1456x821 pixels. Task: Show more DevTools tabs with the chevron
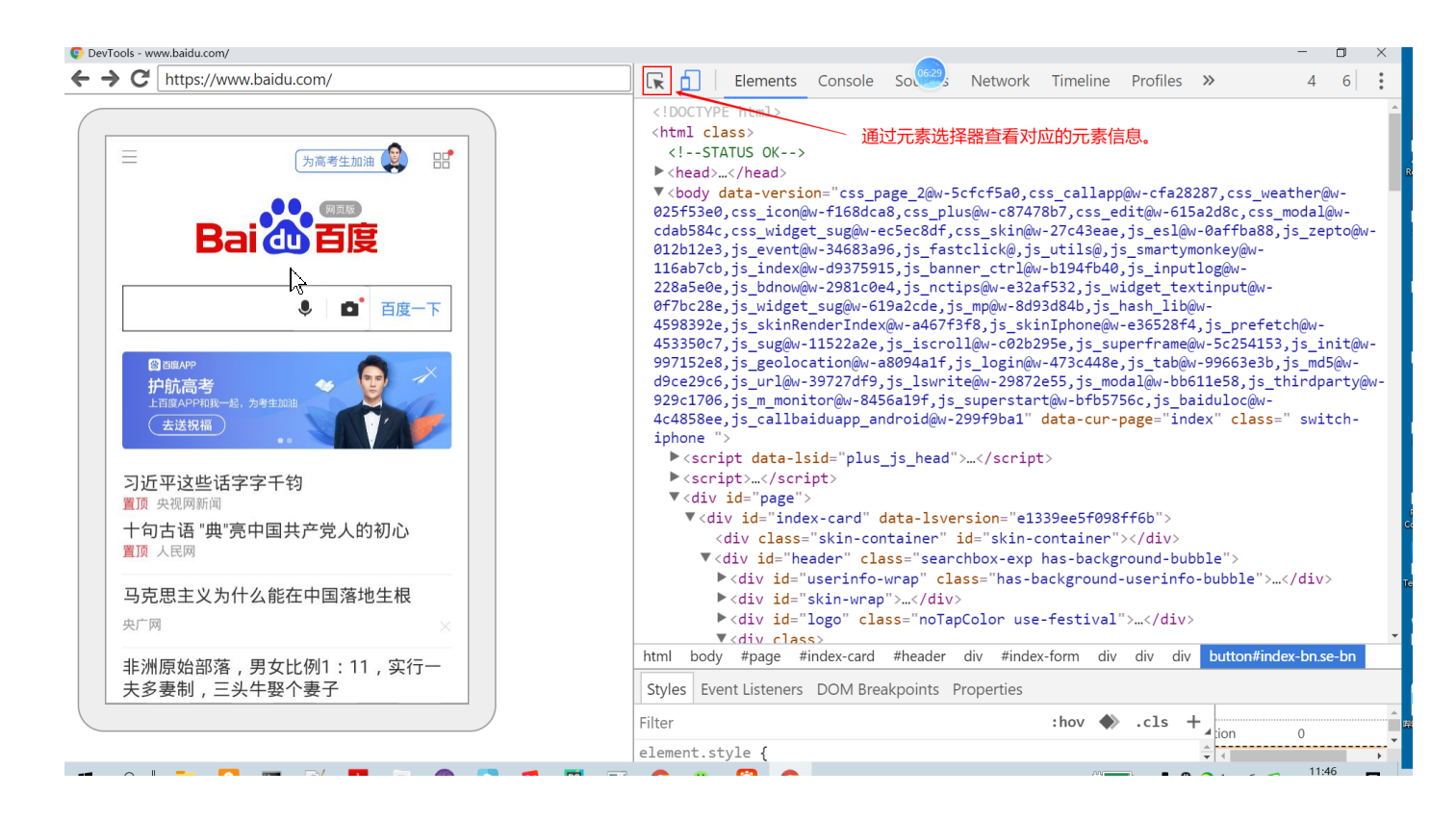click(1209, 81)
